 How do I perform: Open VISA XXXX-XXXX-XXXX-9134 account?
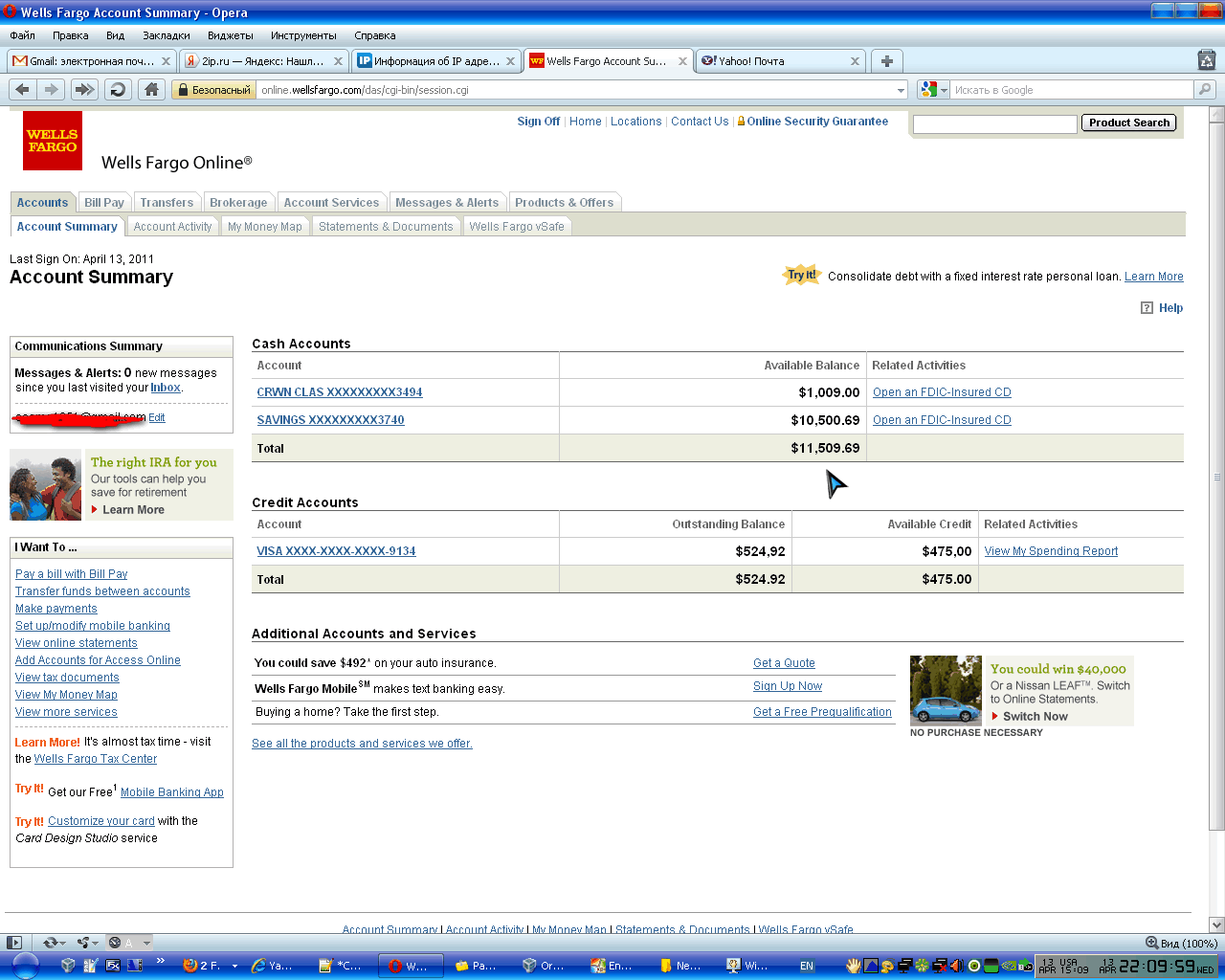(x=336, y=551)
